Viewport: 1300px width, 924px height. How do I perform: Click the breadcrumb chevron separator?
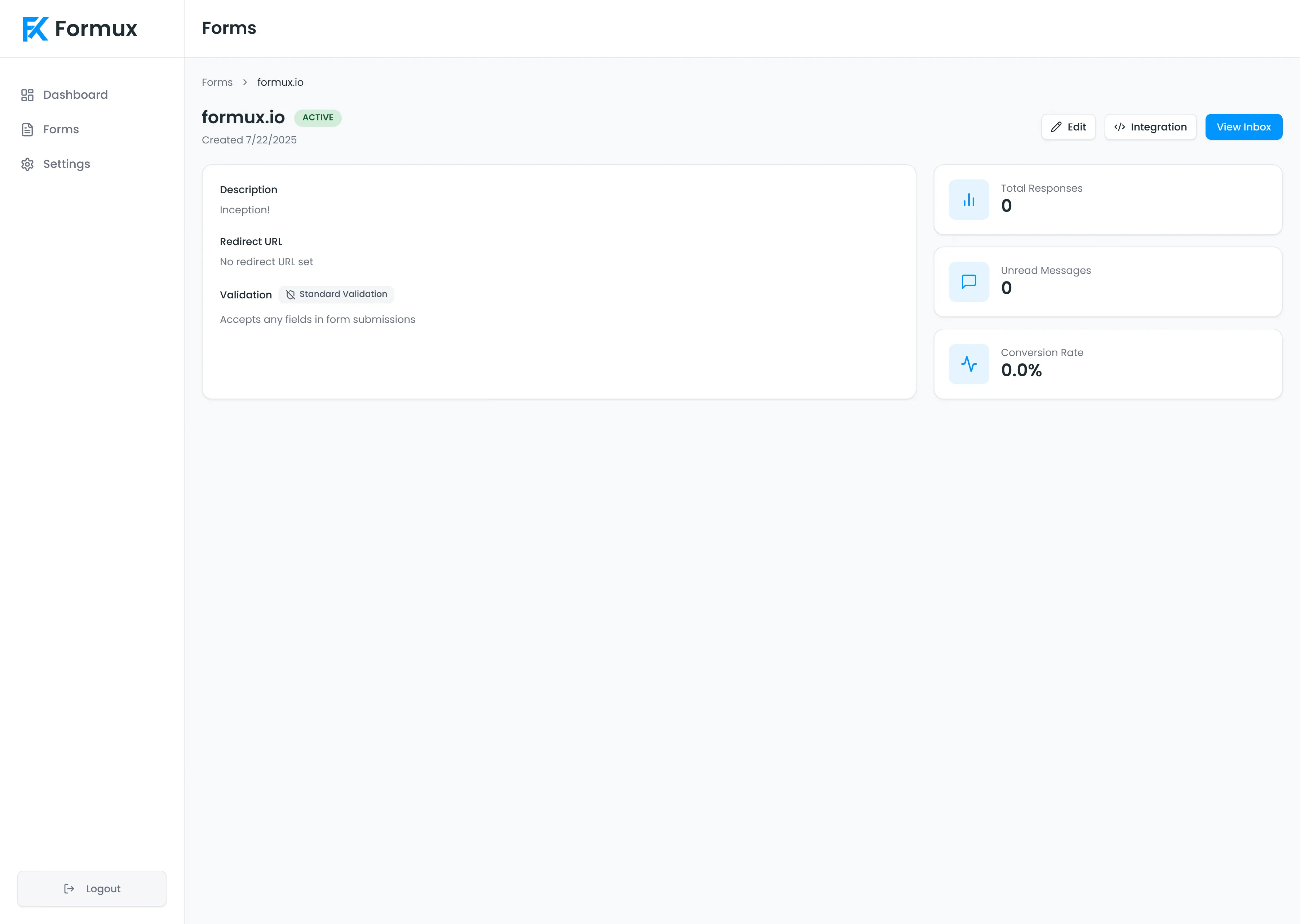[245, 83]
